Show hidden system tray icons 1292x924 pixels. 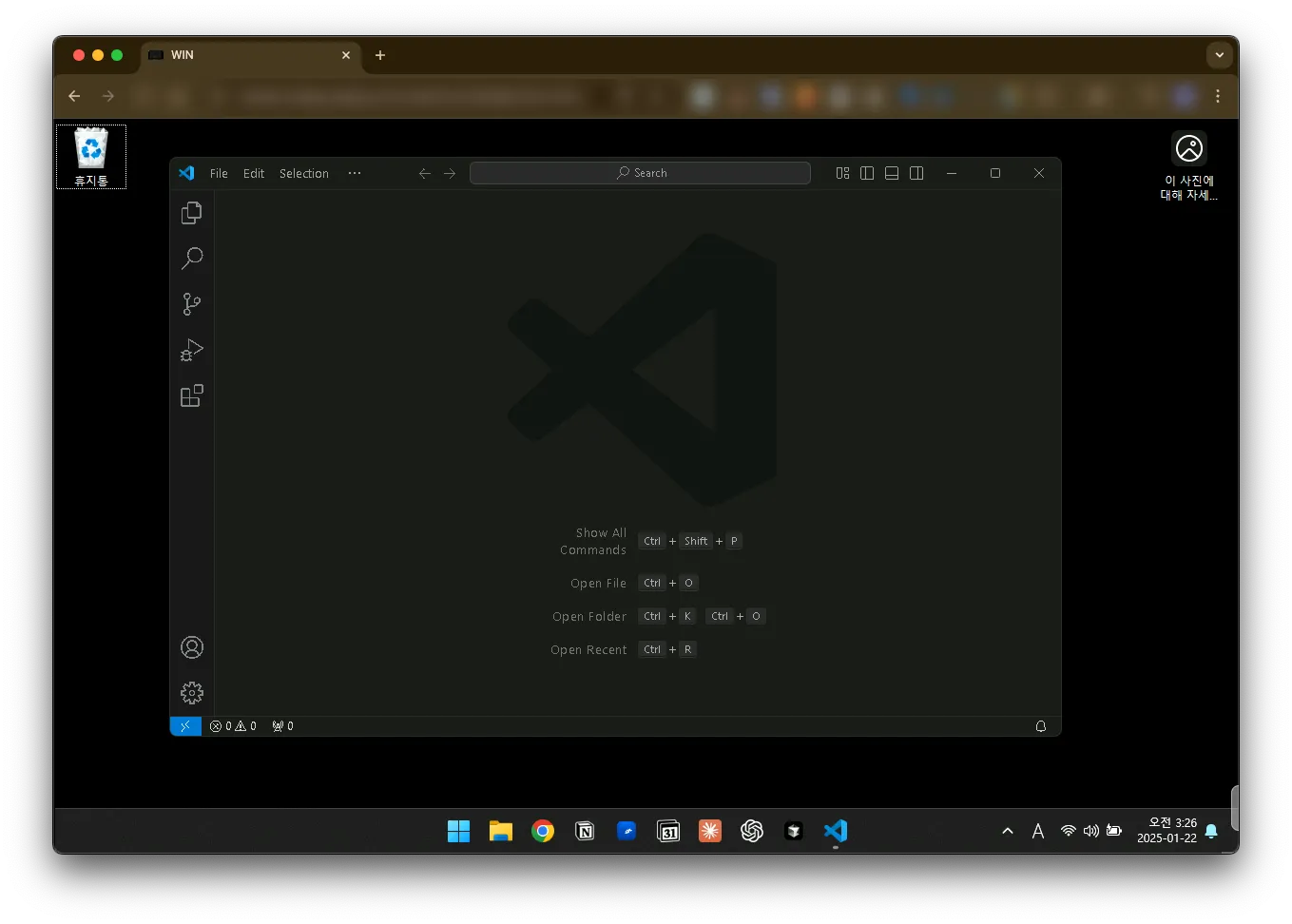(1008, 832)
